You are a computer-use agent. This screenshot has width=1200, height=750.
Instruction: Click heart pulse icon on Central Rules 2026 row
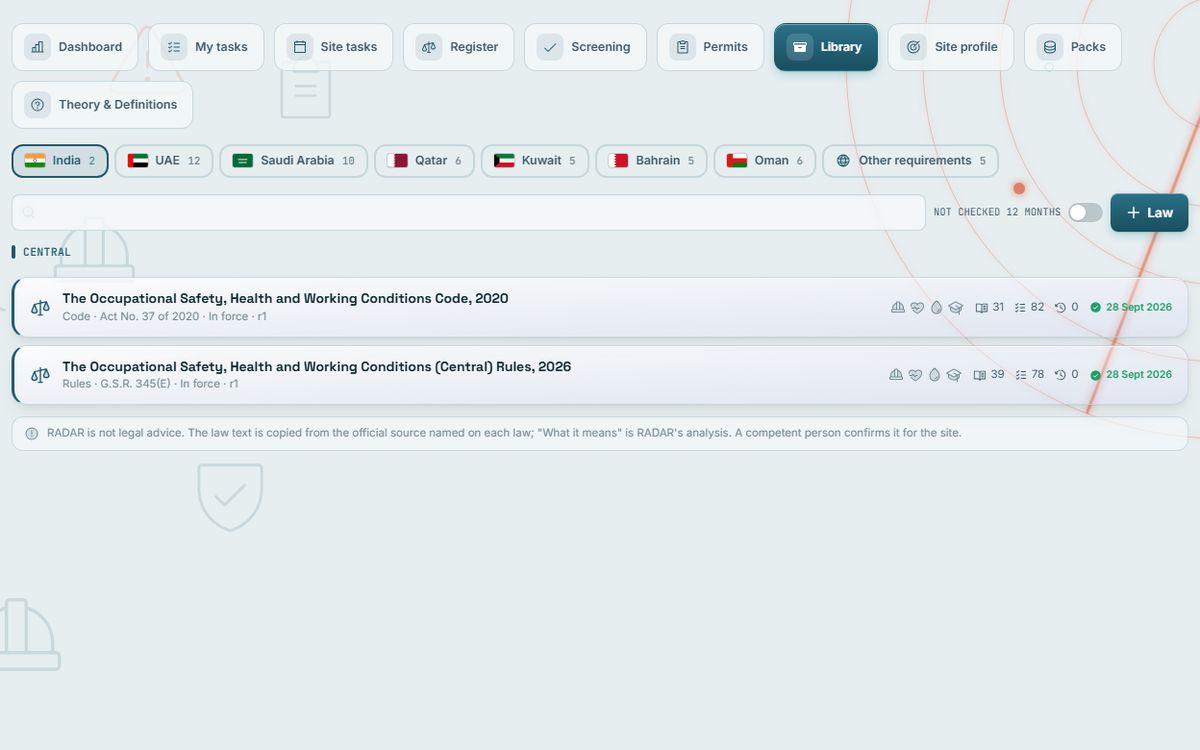(914, 375)
